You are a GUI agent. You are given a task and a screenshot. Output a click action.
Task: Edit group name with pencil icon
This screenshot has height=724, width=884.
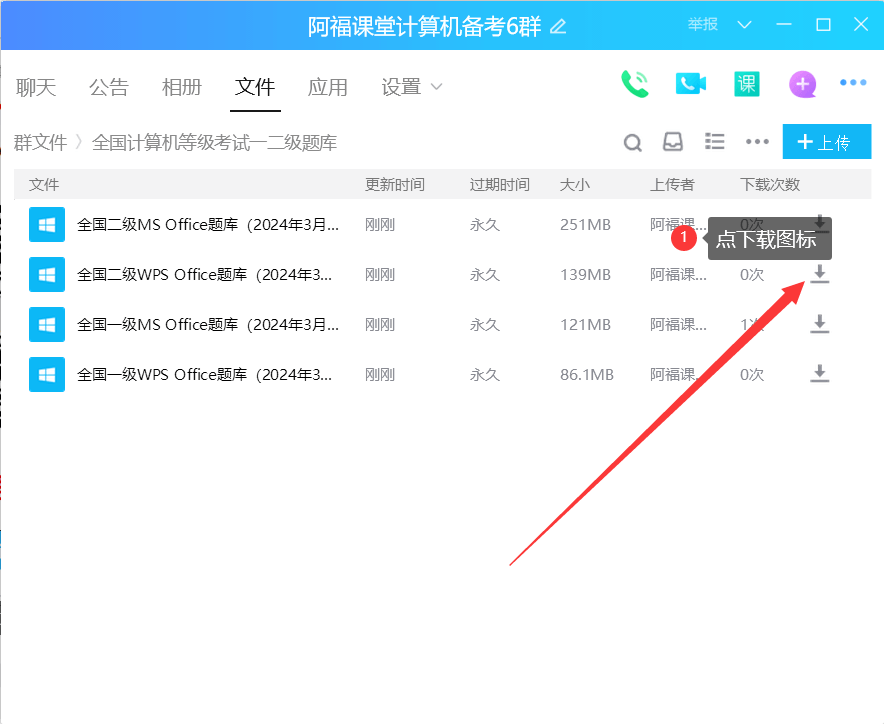tap(558, 27)
